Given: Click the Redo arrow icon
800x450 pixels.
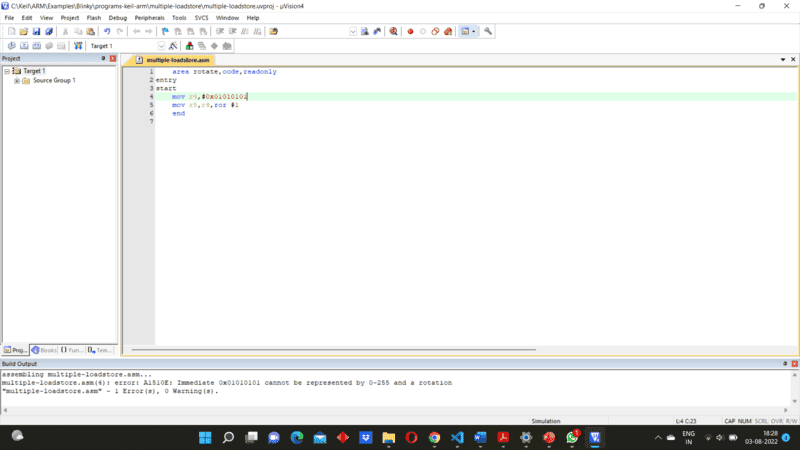Looking at the screenshot, I should [120, 32].
